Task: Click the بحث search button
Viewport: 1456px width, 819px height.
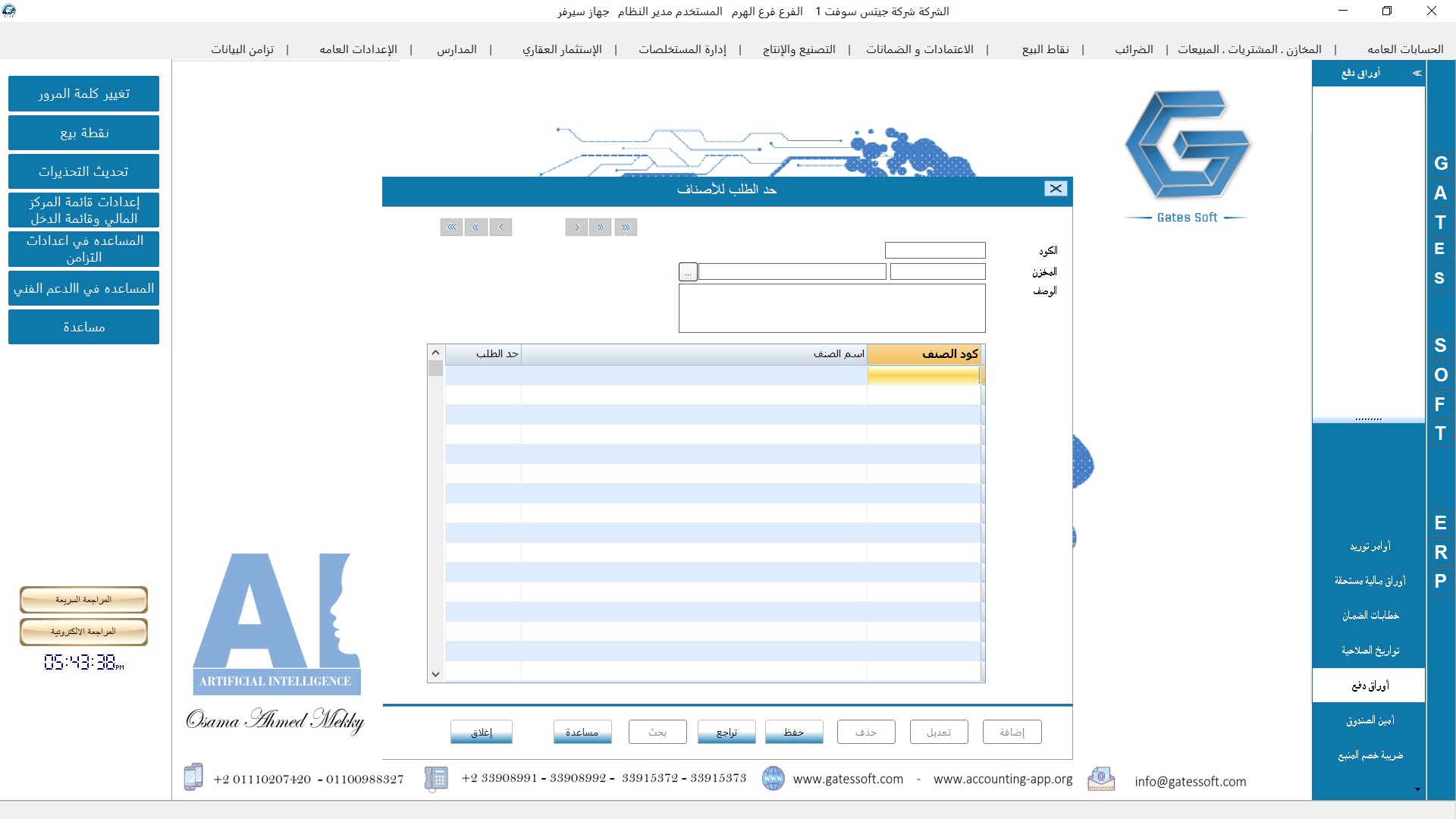Action: (x=657, y=732)
